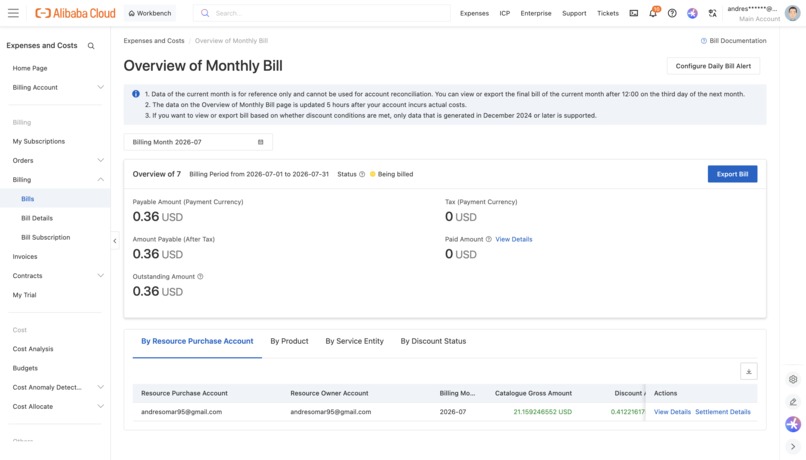Screen dimensions: 806x460
Task: Open the hamburger navigation menu
Action: [13, 13]
